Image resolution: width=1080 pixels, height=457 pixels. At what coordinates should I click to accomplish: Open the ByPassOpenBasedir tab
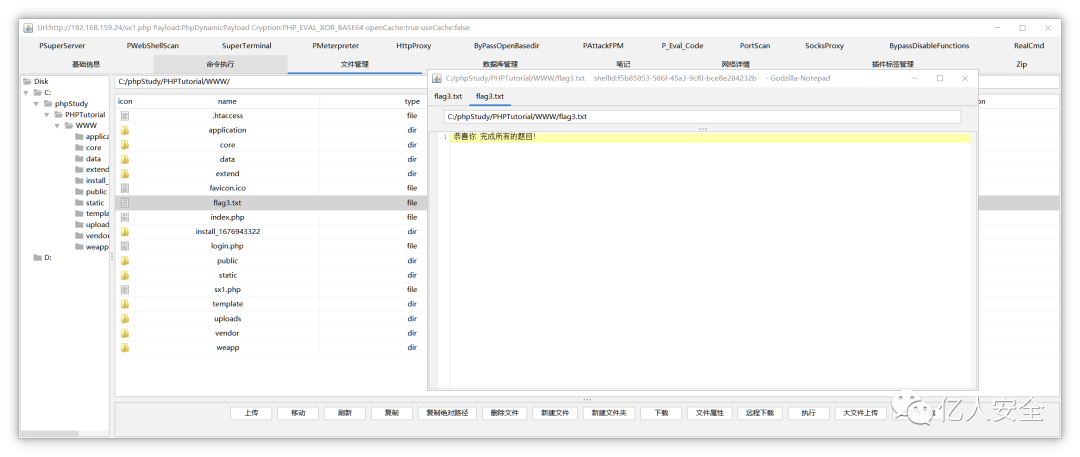(x=507, y=46)
